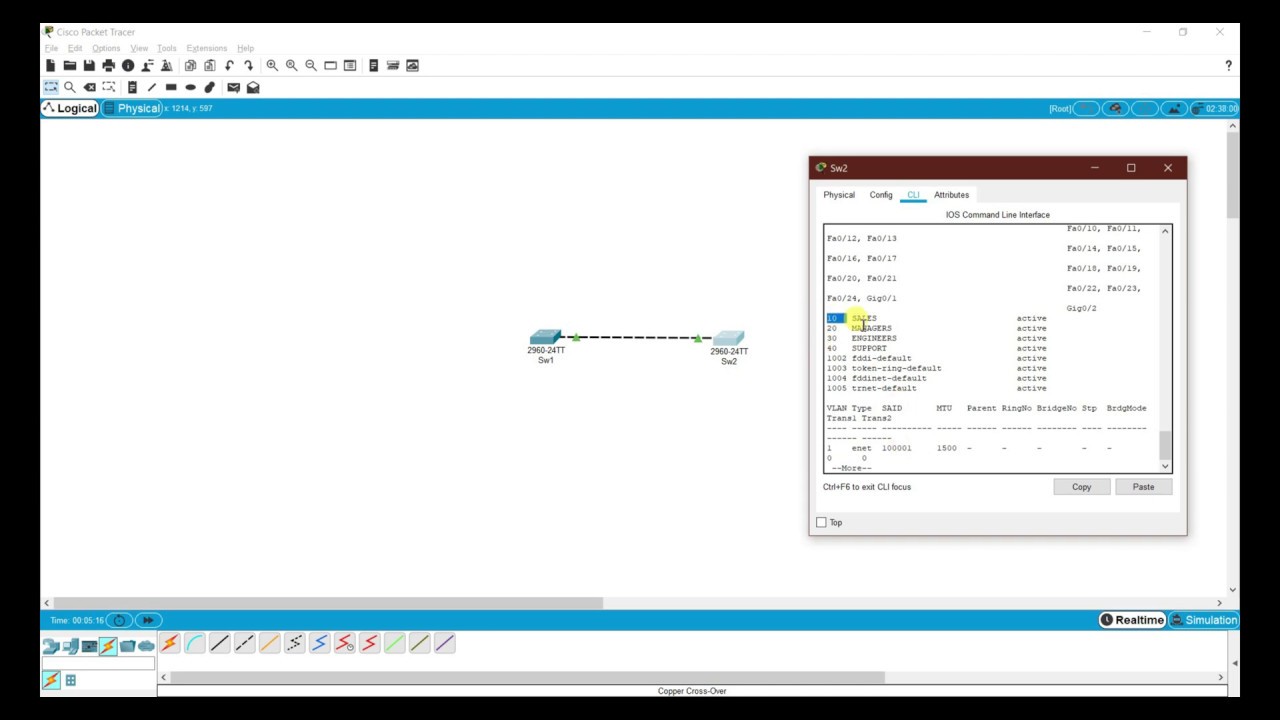
Task: Pick the Serial DCE cable with clock
Action: coord(345,643)
